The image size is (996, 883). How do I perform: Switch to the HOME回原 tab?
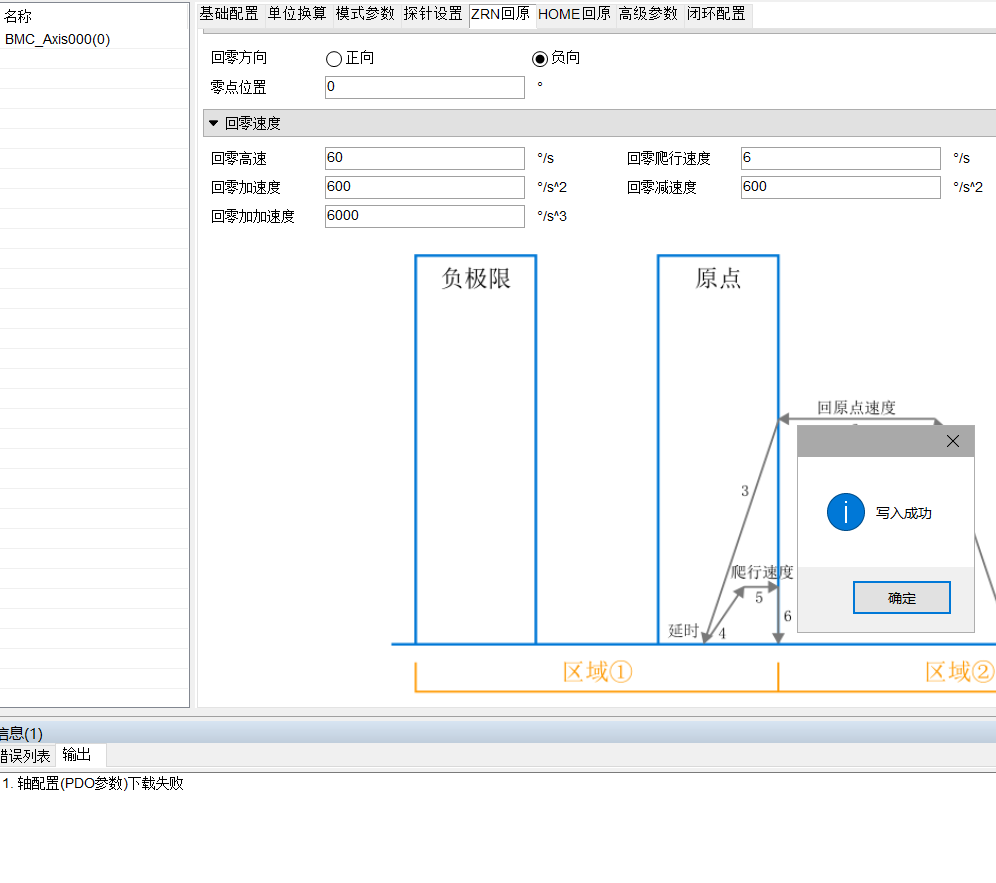pos(574,14)
